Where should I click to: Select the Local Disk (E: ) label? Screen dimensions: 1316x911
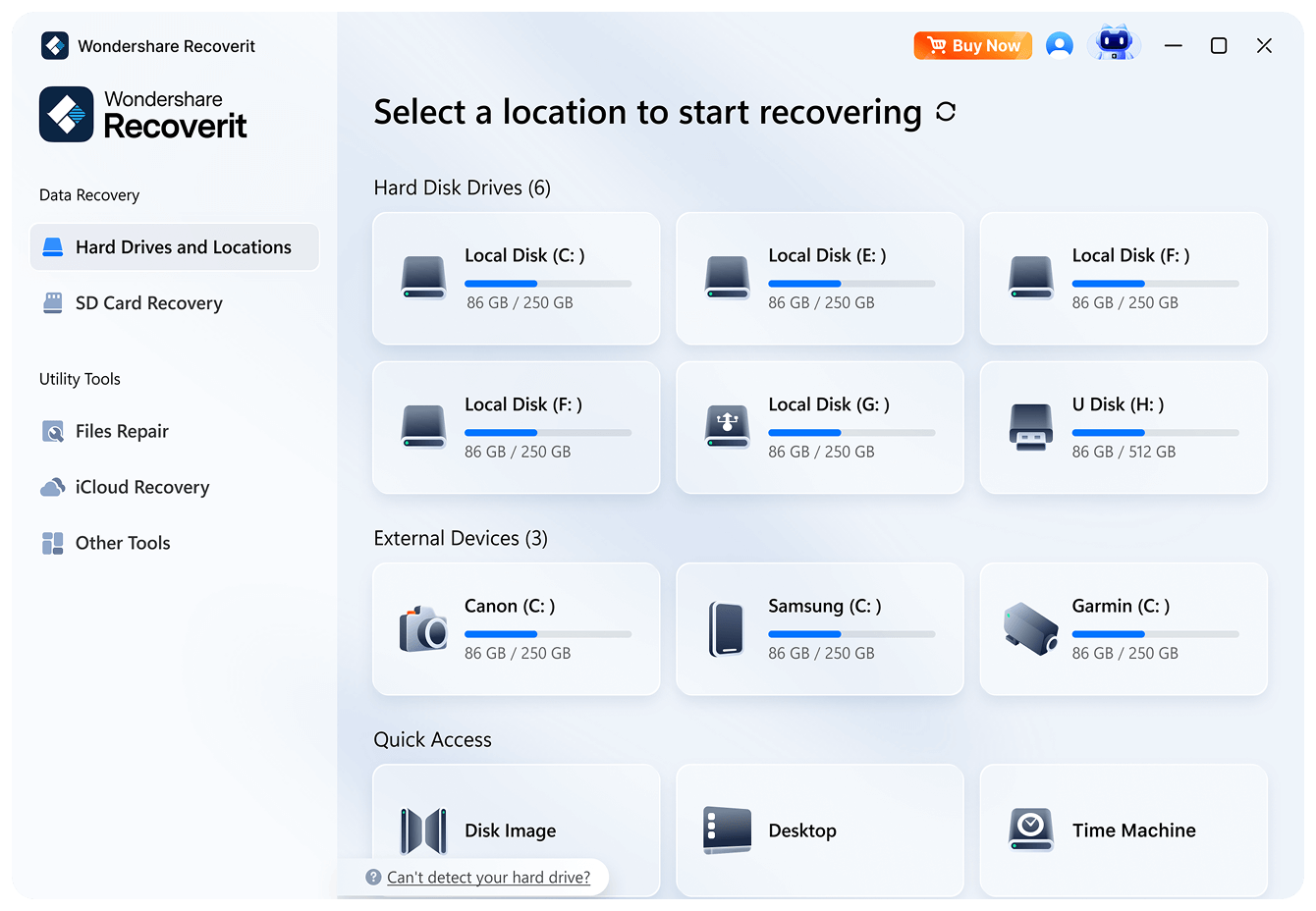pos(827,255)
